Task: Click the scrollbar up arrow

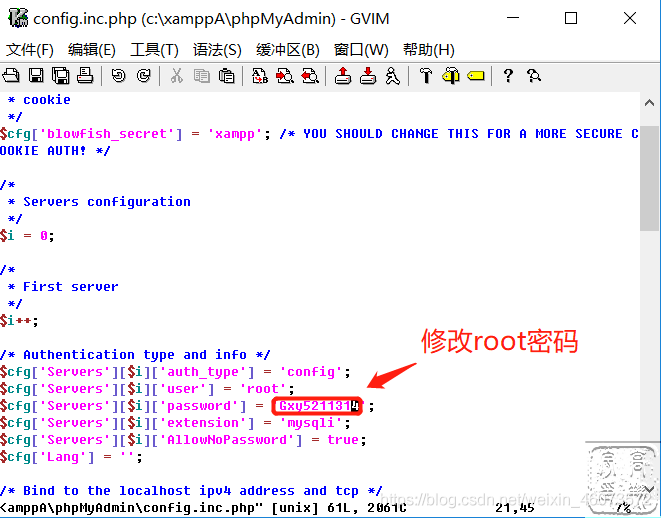Action: 650,102
